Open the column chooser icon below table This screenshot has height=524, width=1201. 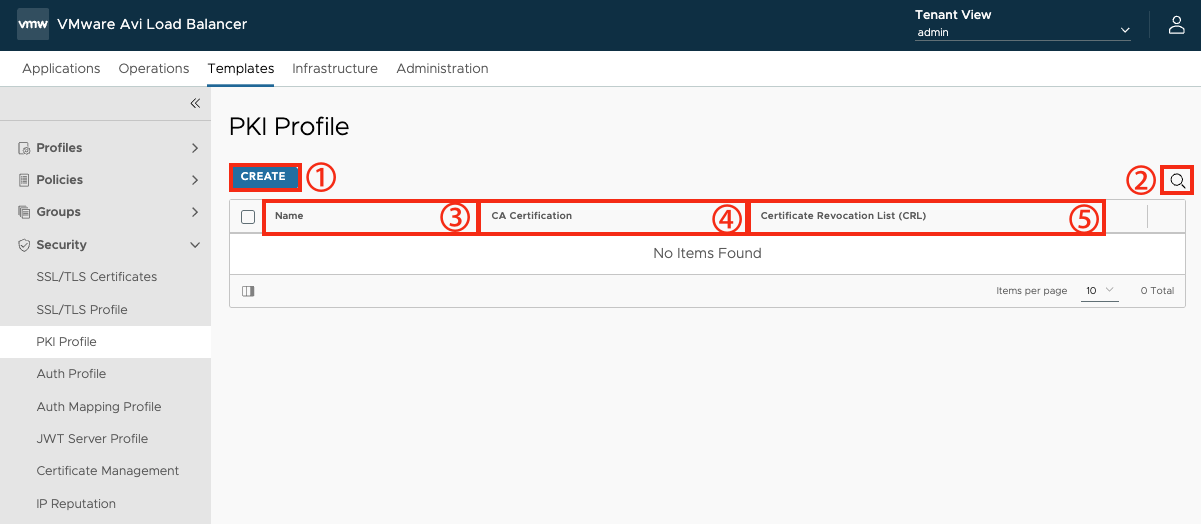tap(248, 291)
